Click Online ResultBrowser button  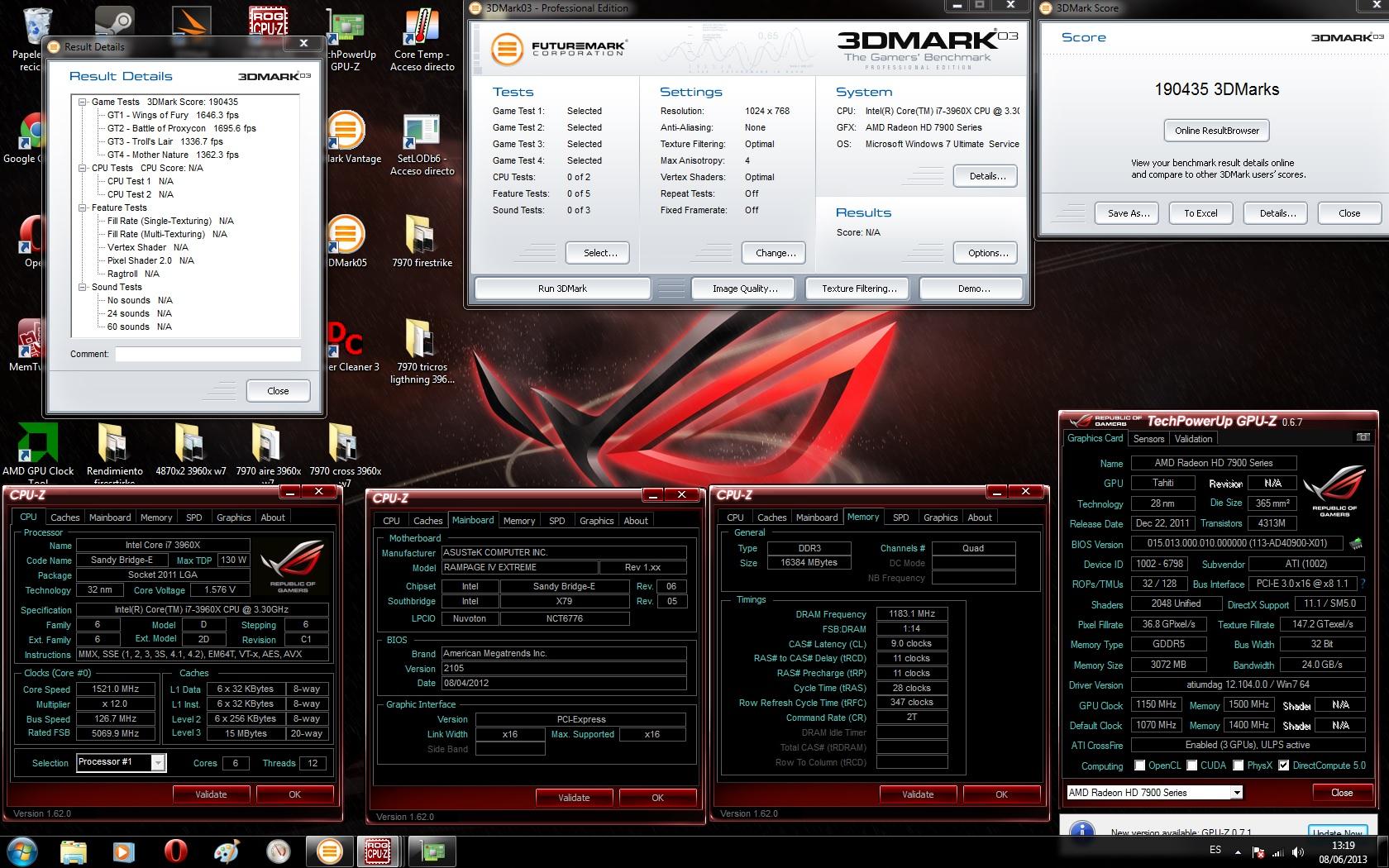click(1217, 130)
